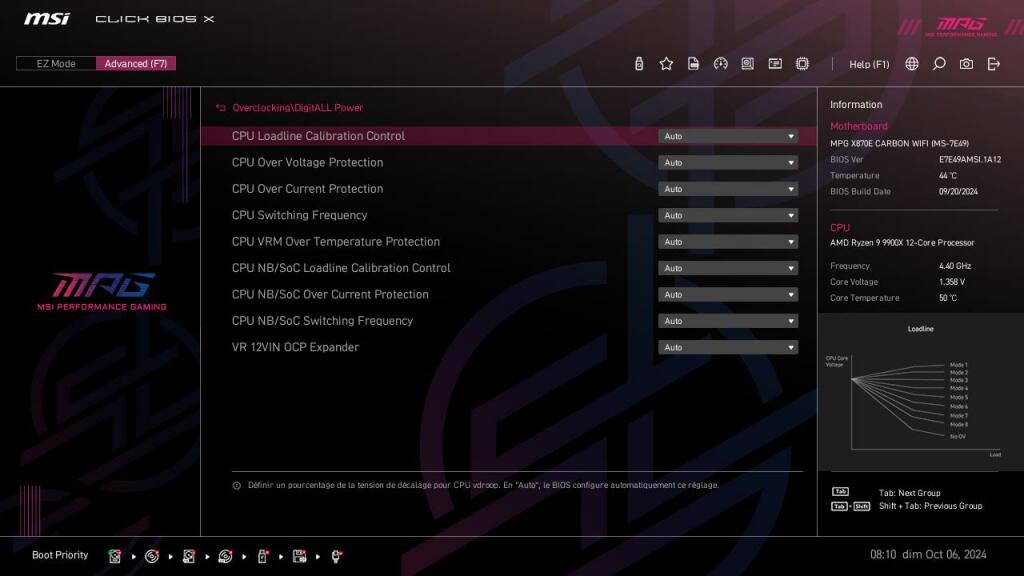Expand the VR 12VIN OCP Expander selector

coord(728,347)
